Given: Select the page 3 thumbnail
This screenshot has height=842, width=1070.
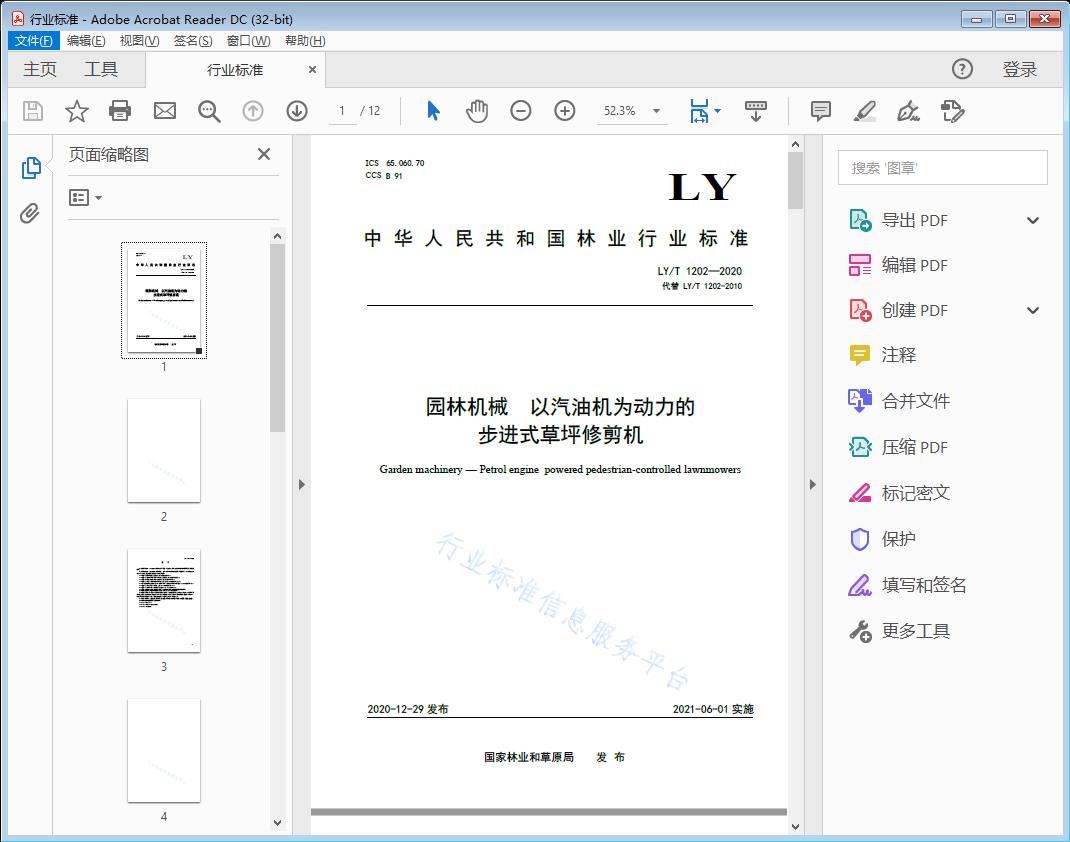Looking at the screenshot, I should [164, 601].
